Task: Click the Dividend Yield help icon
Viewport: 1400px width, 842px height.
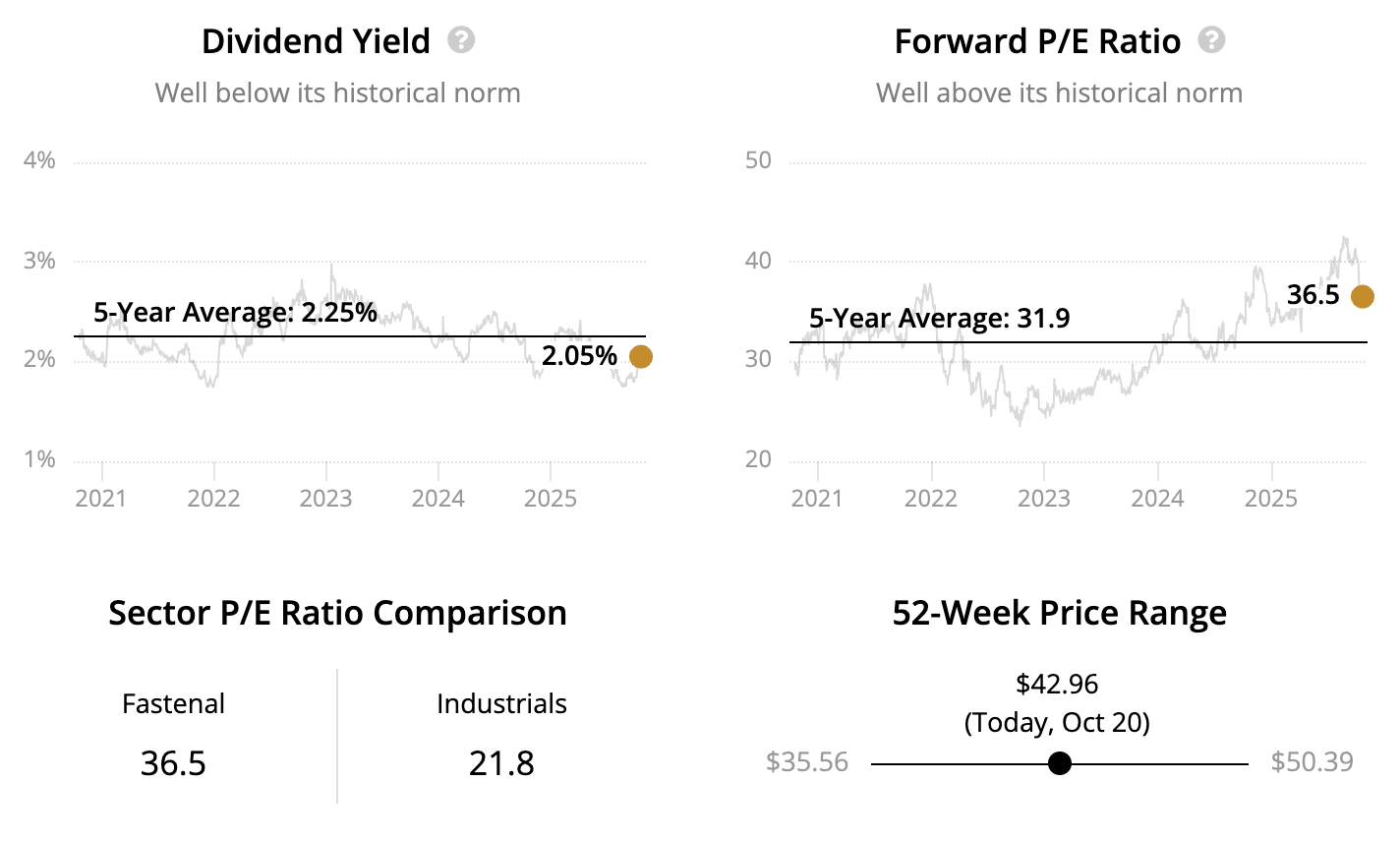Action: pyautogui.click(x=461, y=40)
